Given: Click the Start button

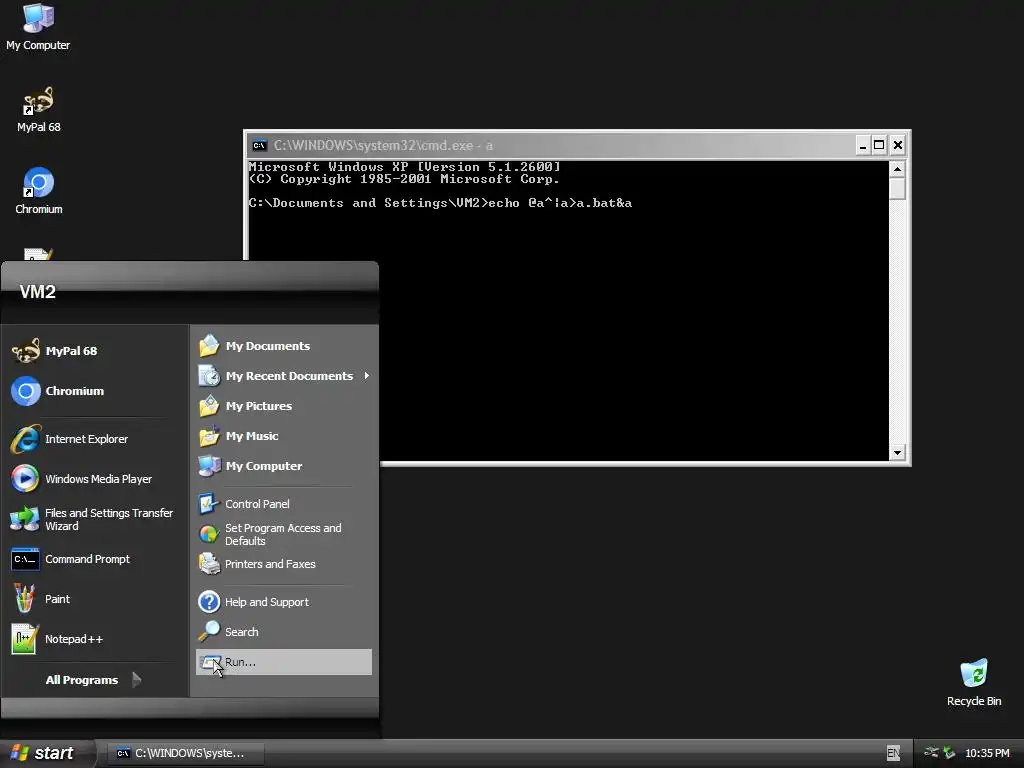Looking at the screenshot, I should point(47,753).
